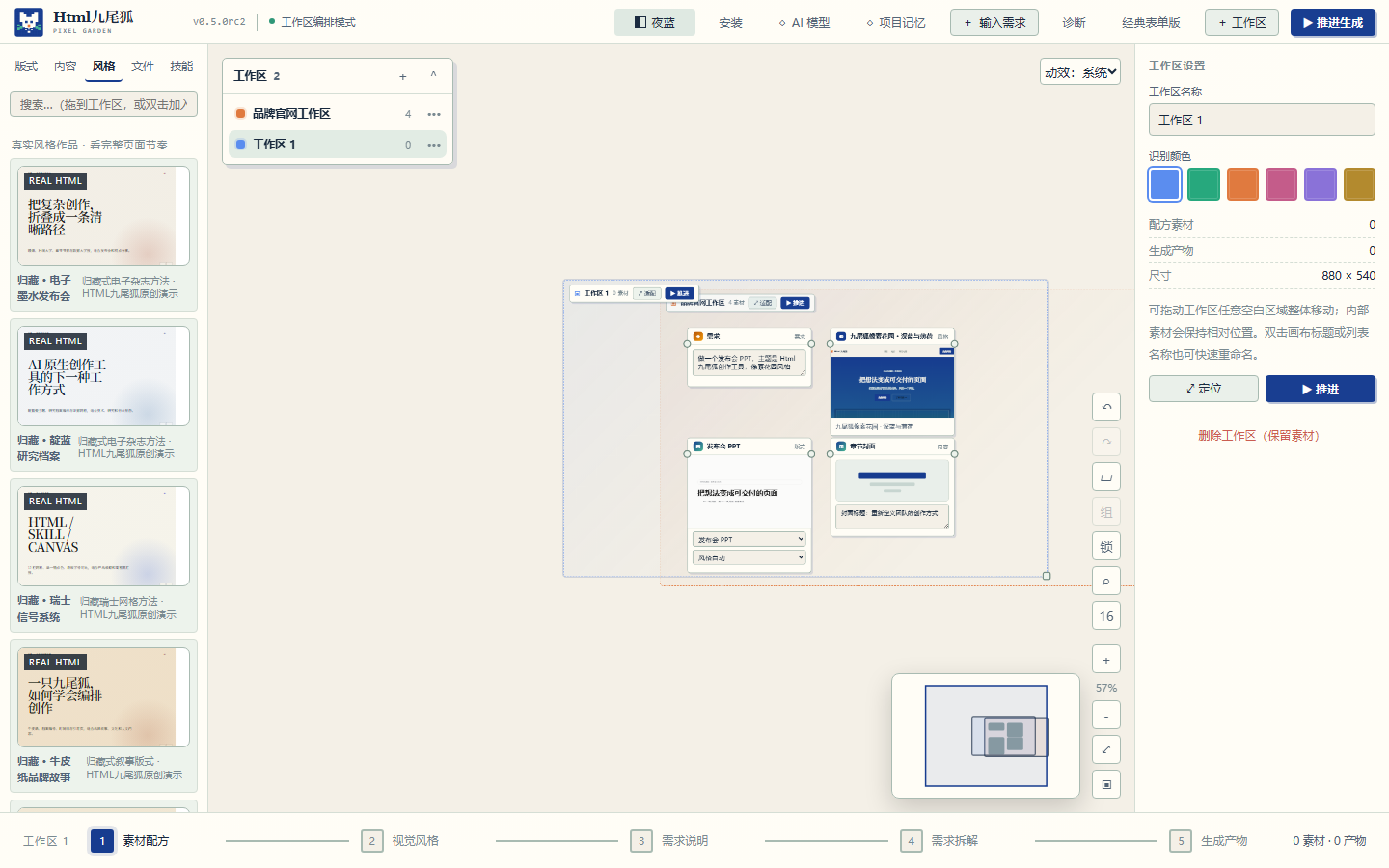Click the 搜索 style search field
This screenshot has height=868, width=1389.
tap(103, 104)
